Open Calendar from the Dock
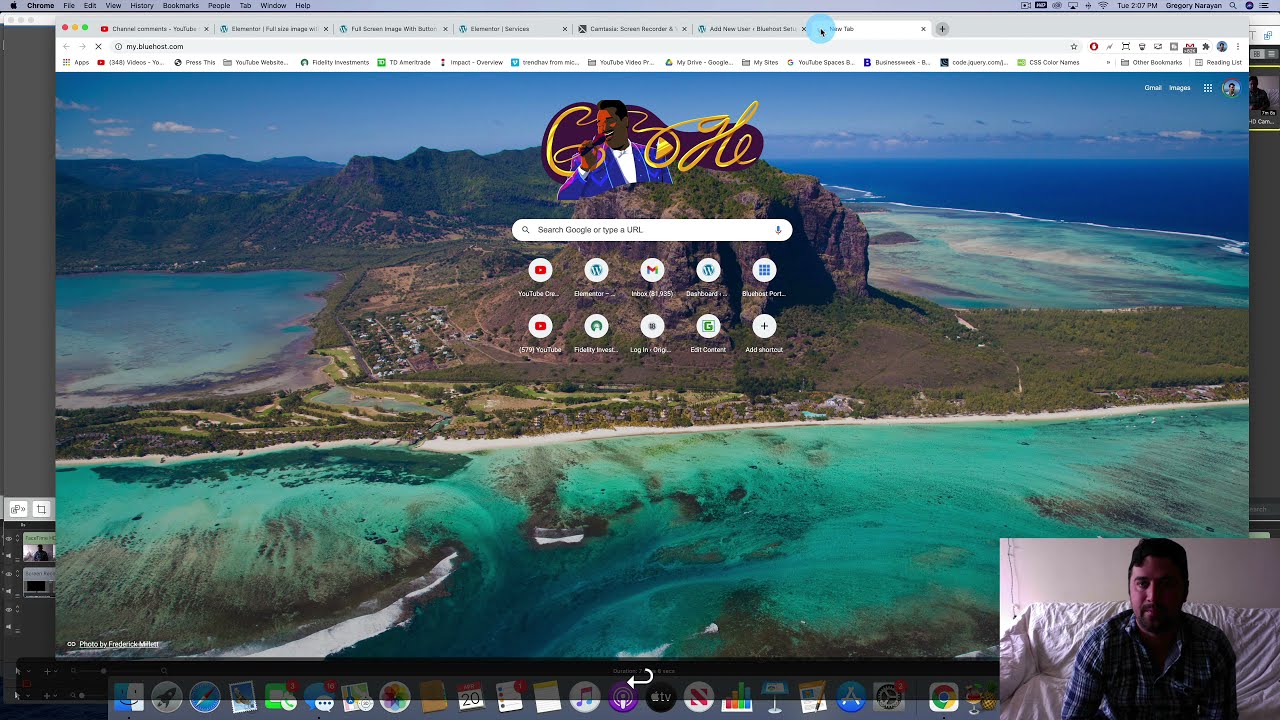The image size is (1280, 720). tap(471, 697)
